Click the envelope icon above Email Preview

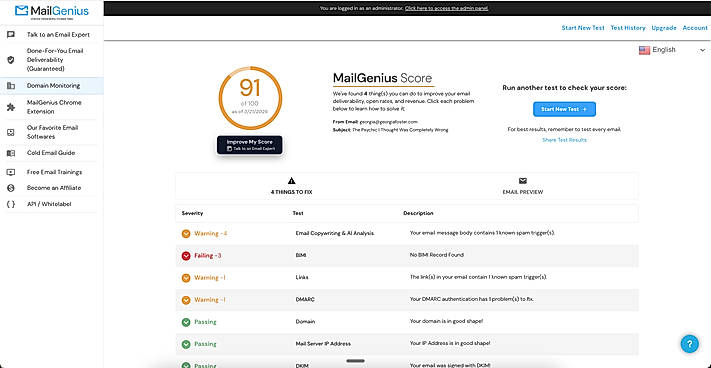point(523,181)
